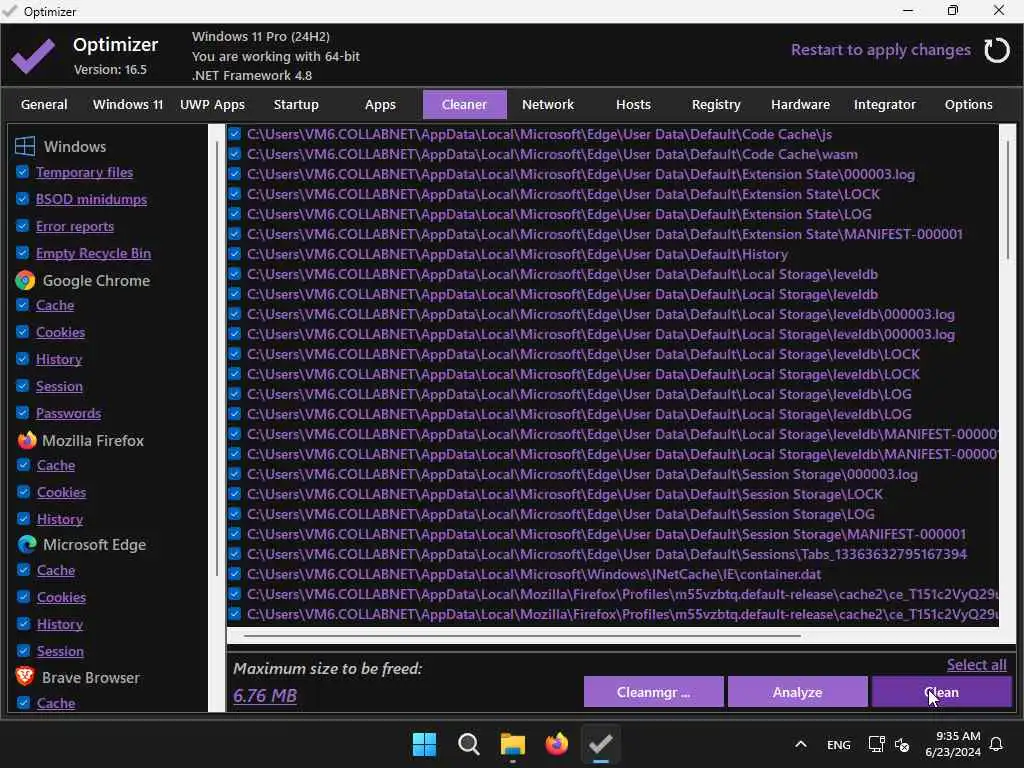Open the Windows Start menu
Viewport: 1024px width, 768px height.
click(x=424, y=744)
